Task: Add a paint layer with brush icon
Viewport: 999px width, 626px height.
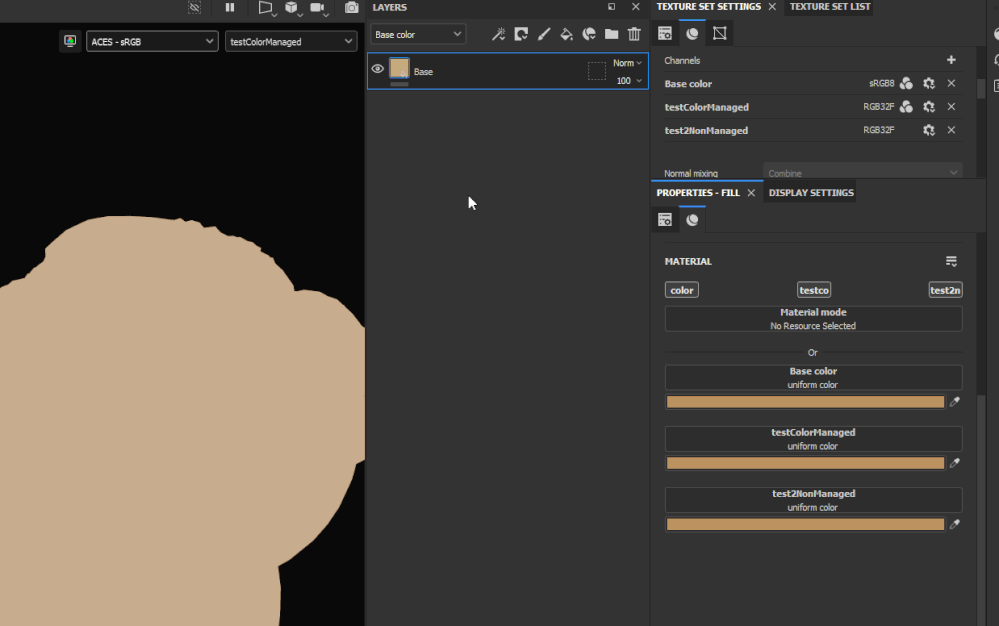Action: coord(543,34)
